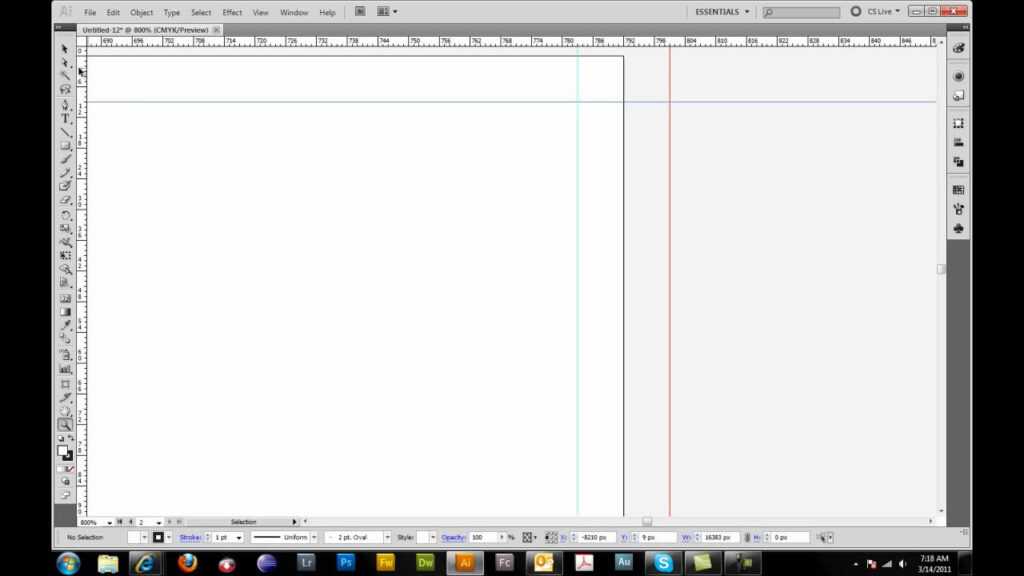Screen dimensions: 1024x576
Task: Click the CS Live search field
Action: 800,11
